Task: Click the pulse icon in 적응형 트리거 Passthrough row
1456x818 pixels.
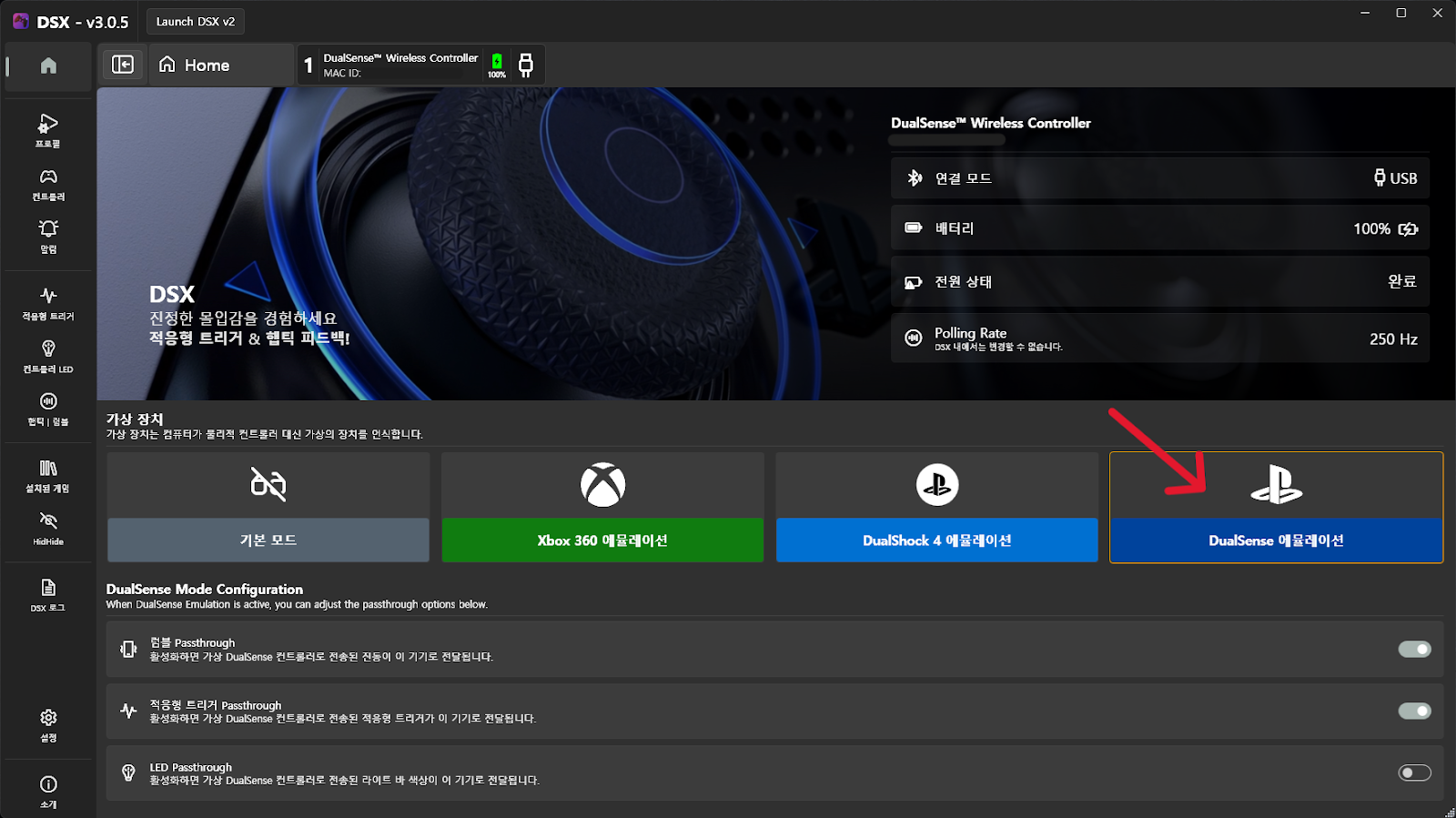Action: (128, 711)
